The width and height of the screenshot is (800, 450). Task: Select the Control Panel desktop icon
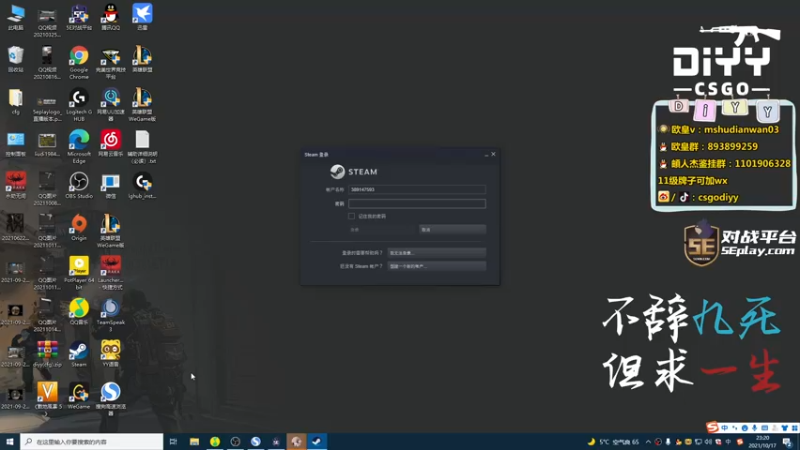click(15, 143)
